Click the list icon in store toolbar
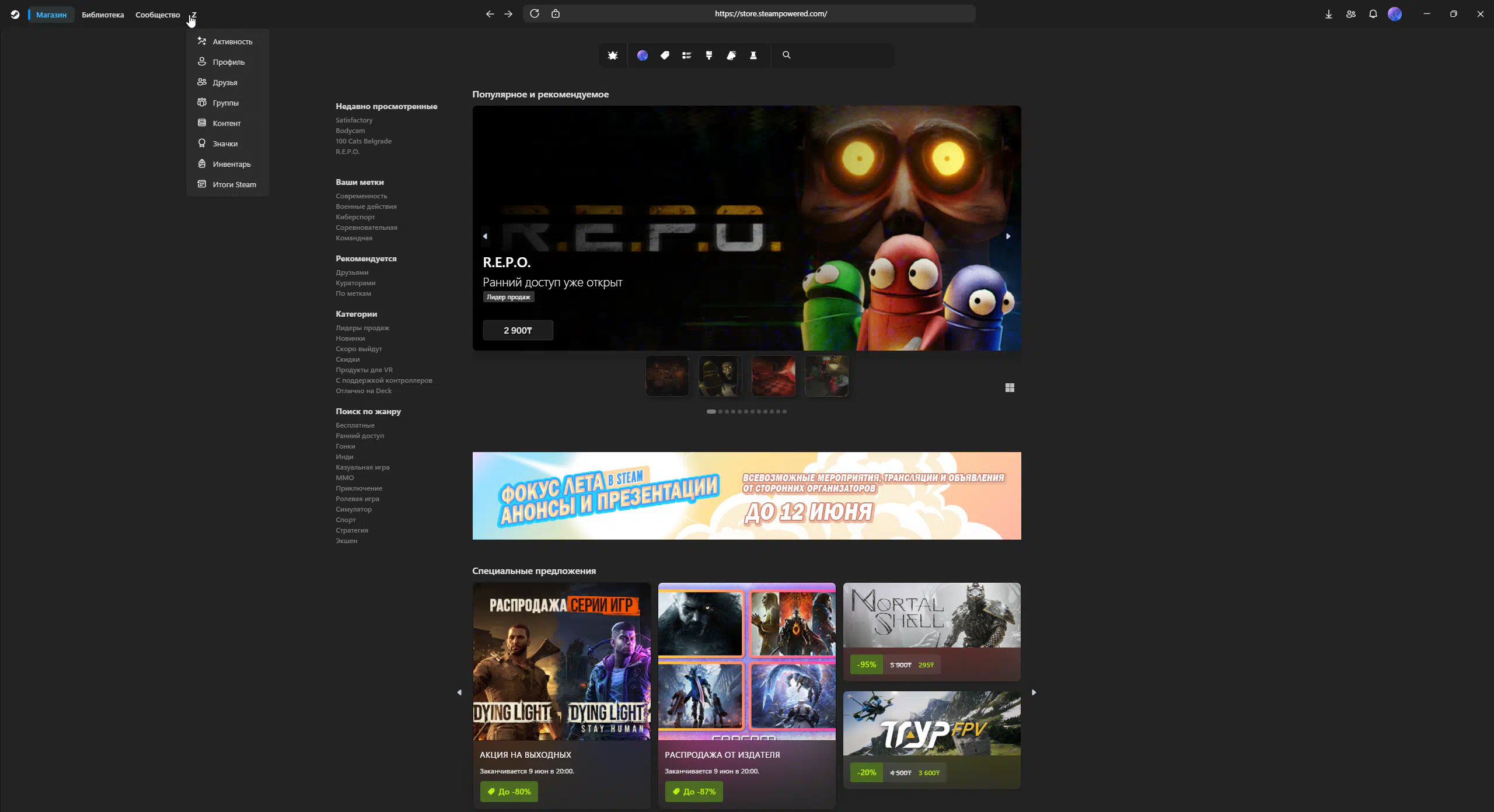This screenshot has width=1494, height=812. coord(687,55)
